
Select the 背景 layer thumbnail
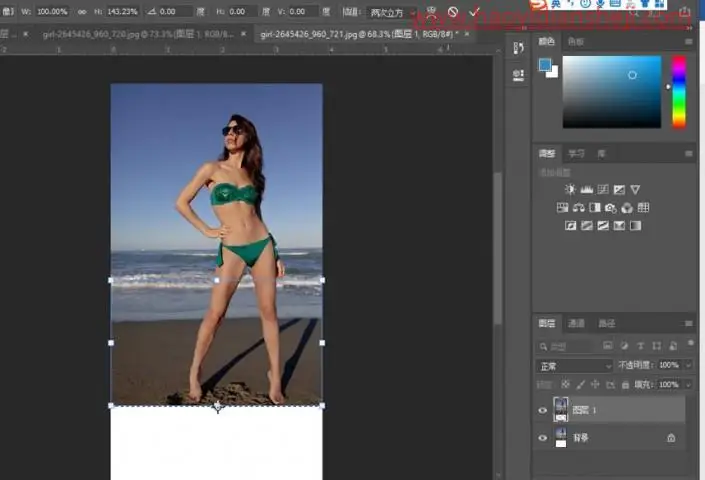point(561,437)
